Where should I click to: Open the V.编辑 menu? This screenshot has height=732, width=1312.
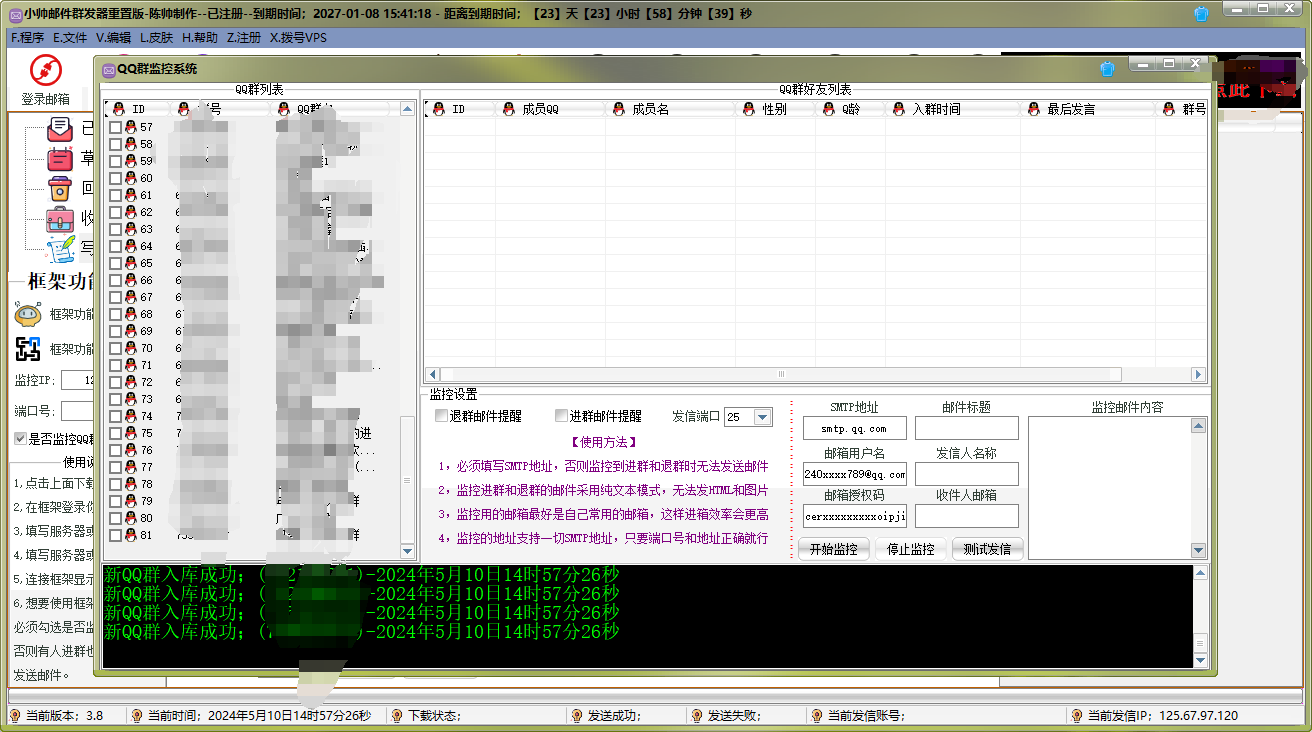click(113, 38)
